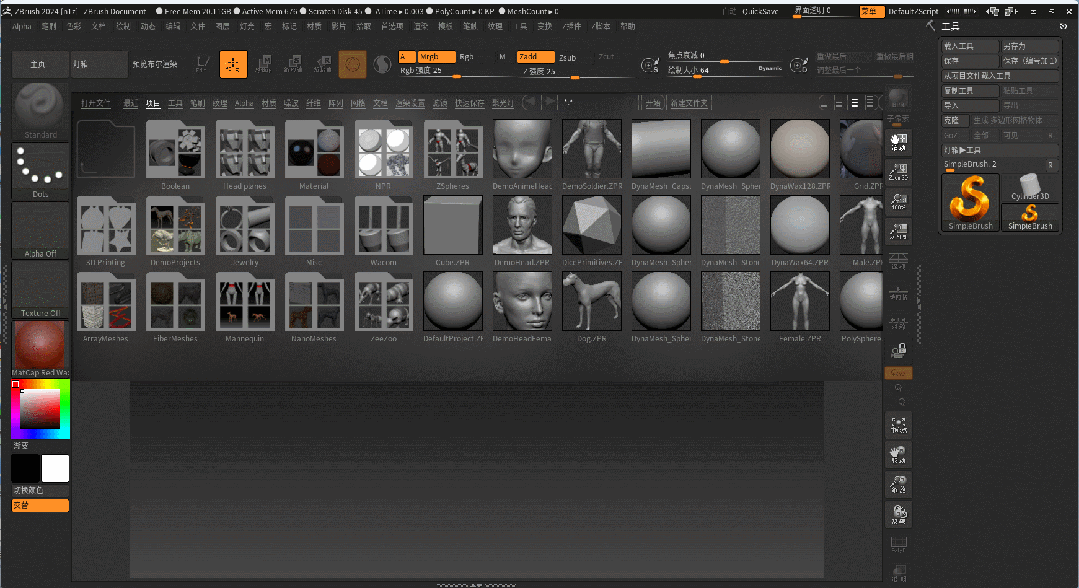Toggle the orange 菜单 menus button

click(872, 11)
